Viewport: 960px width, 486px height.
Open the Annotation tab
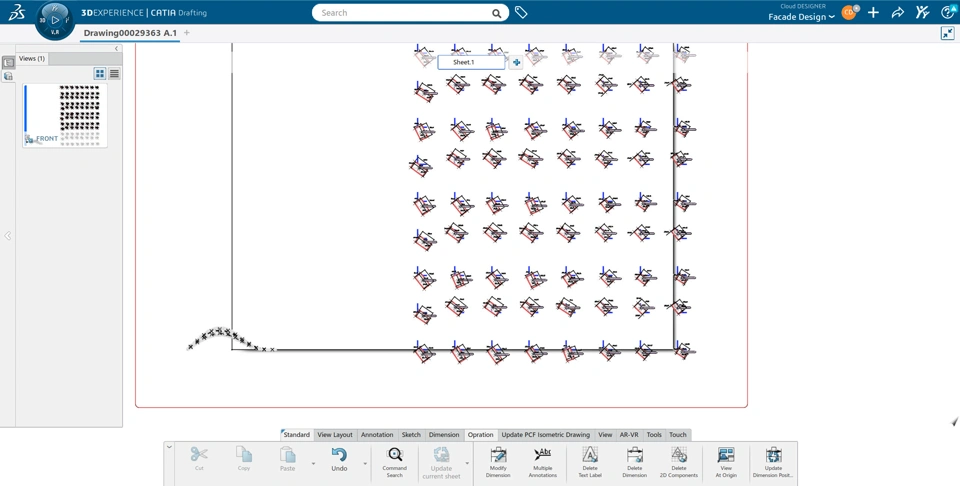(x=377, y=435)
